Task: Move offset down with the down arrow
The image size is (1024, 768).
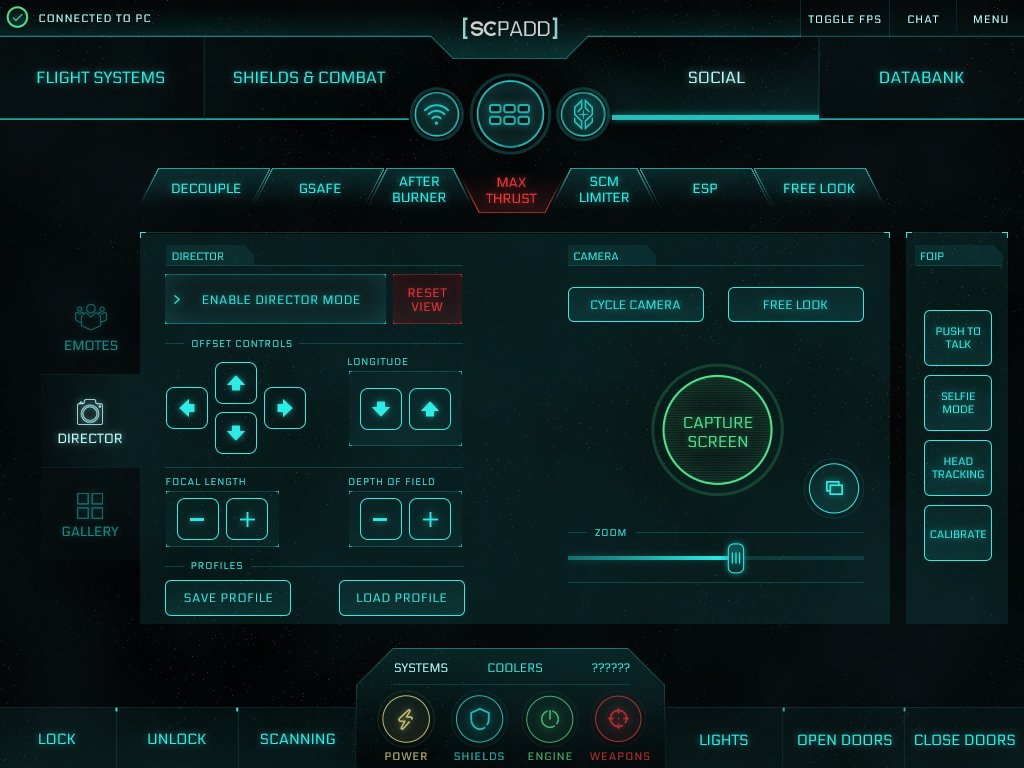Action: click(x=236, y=432)
